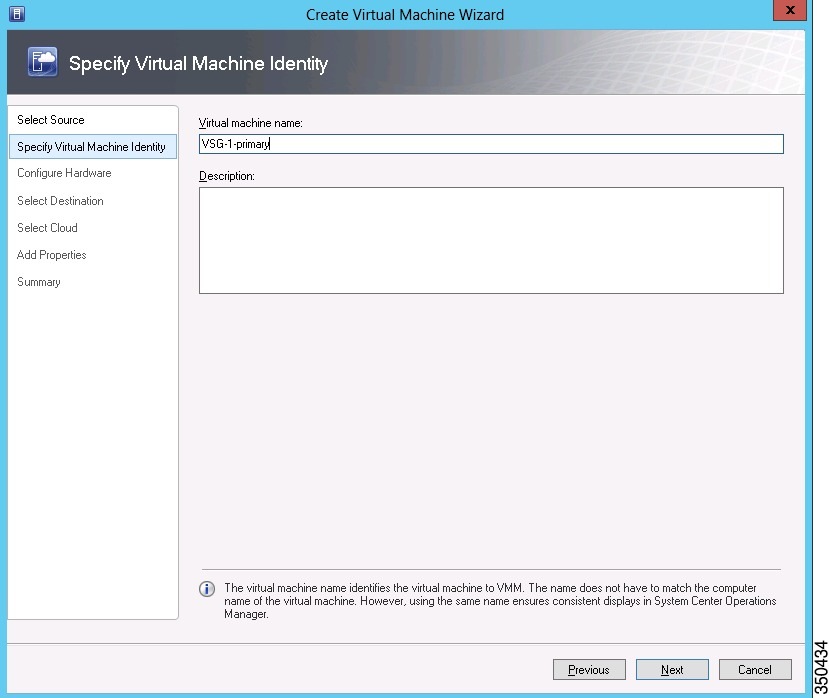Image resolution: width=829 pixels, height=698 pixels.
Task: Click the "Virtual machine name:" label
Action: click(x=250, y=123)
